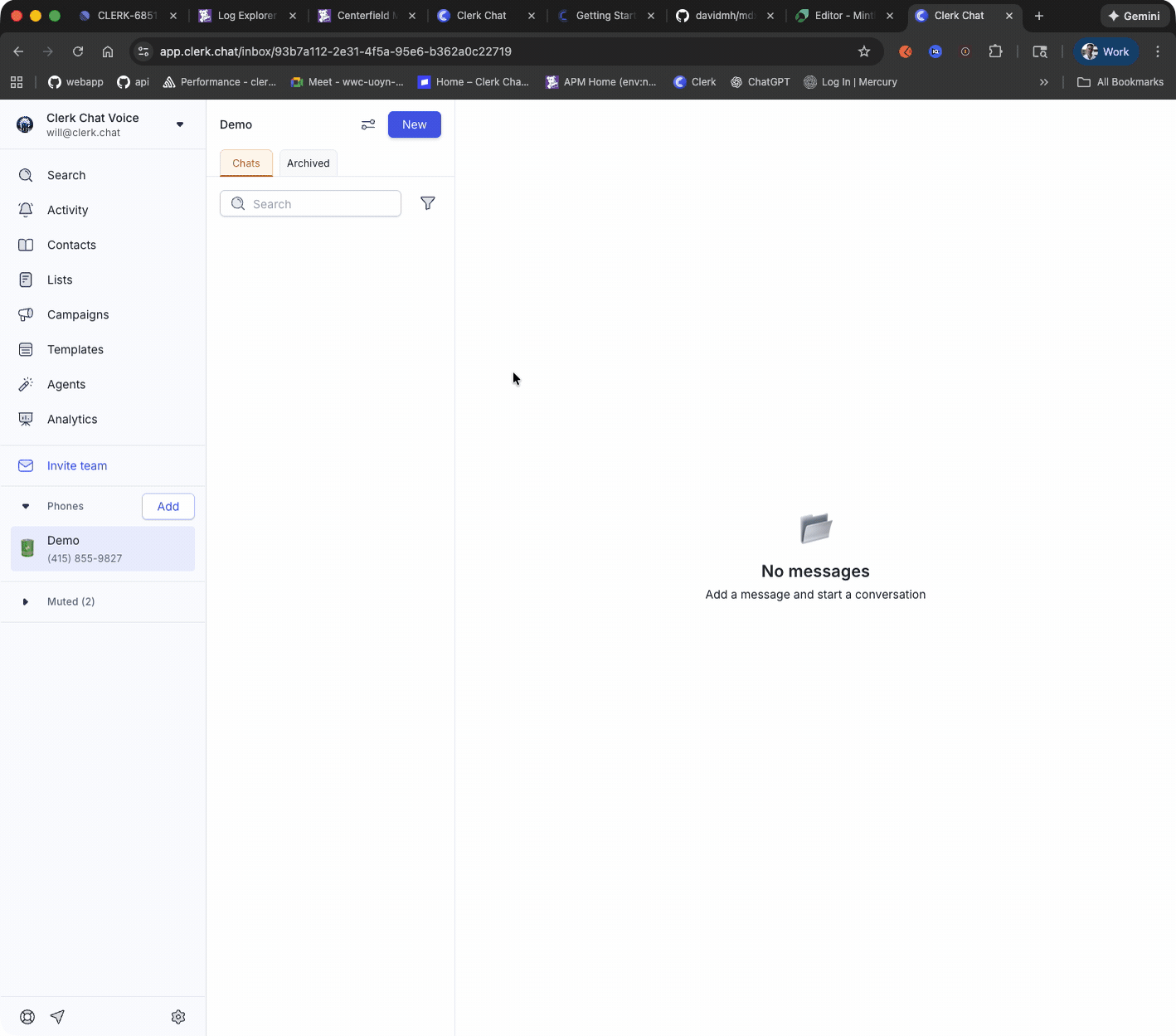Switch to the Archived tab
This screenshot has width=1176, height=1036.
point(308,163)
